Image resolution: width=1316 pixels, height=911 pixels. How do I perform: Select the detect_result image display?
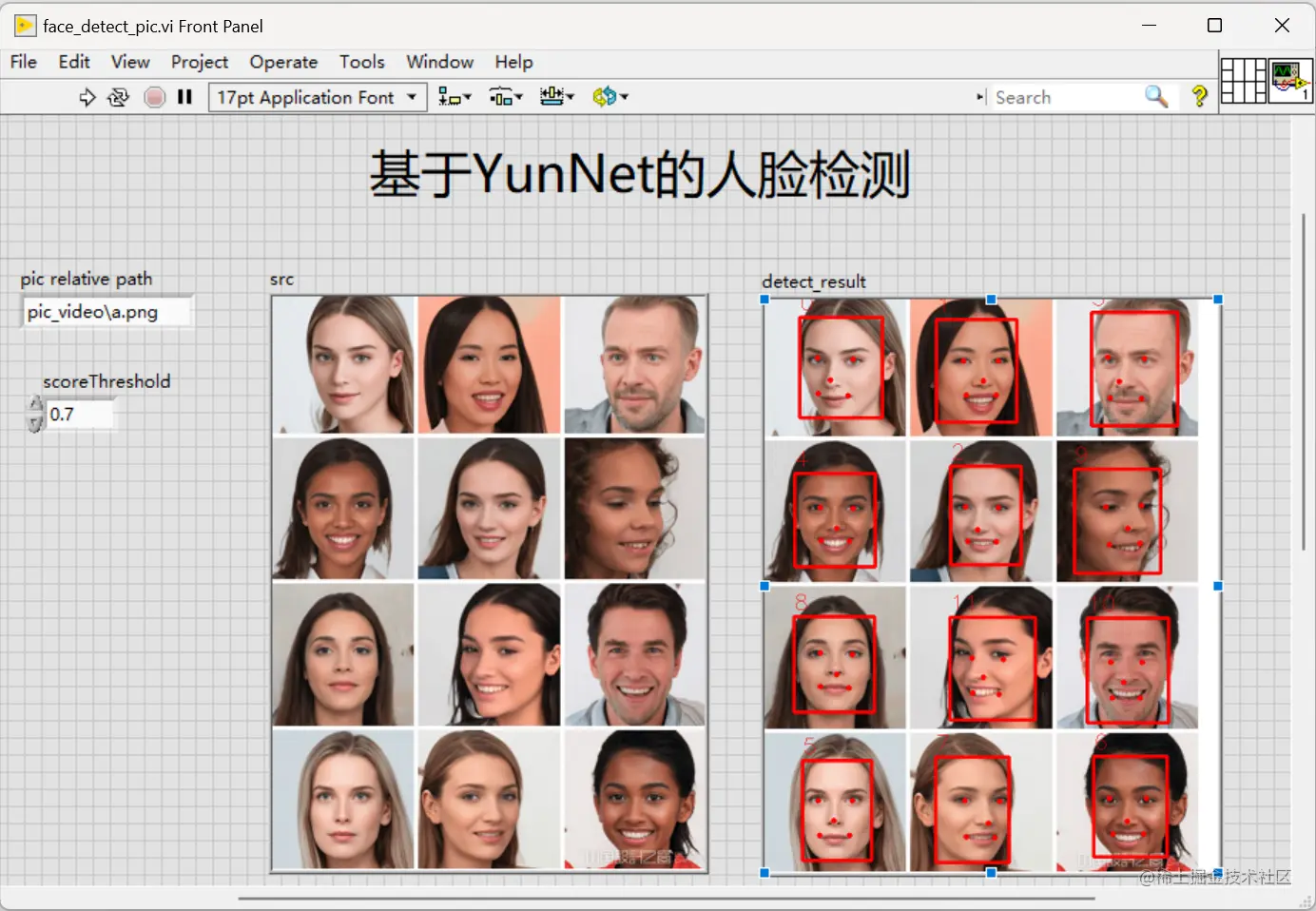coord(989,585)
